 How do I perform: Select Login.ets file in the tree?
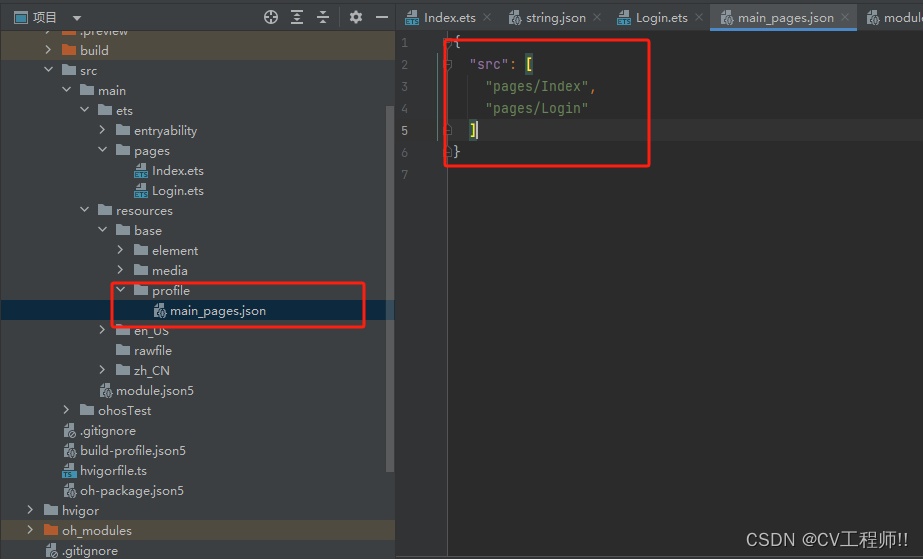[178, 191]
